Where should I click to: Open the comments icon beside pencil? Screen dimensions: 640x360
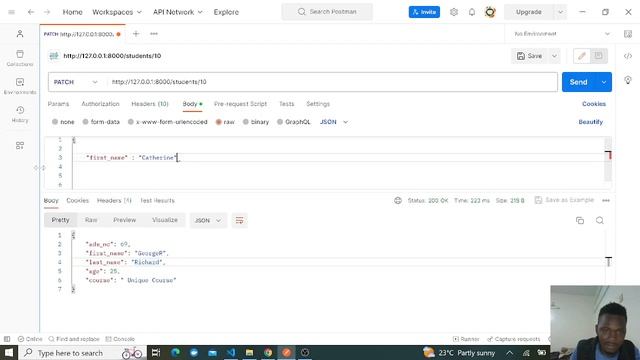click(x=598, y=56)
